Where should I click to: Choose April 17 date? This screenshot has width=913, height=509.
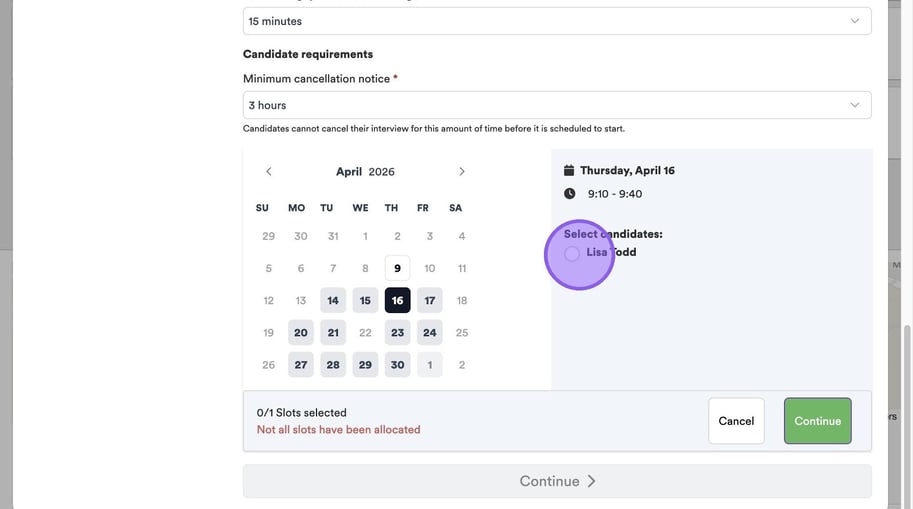click(430, 301)
